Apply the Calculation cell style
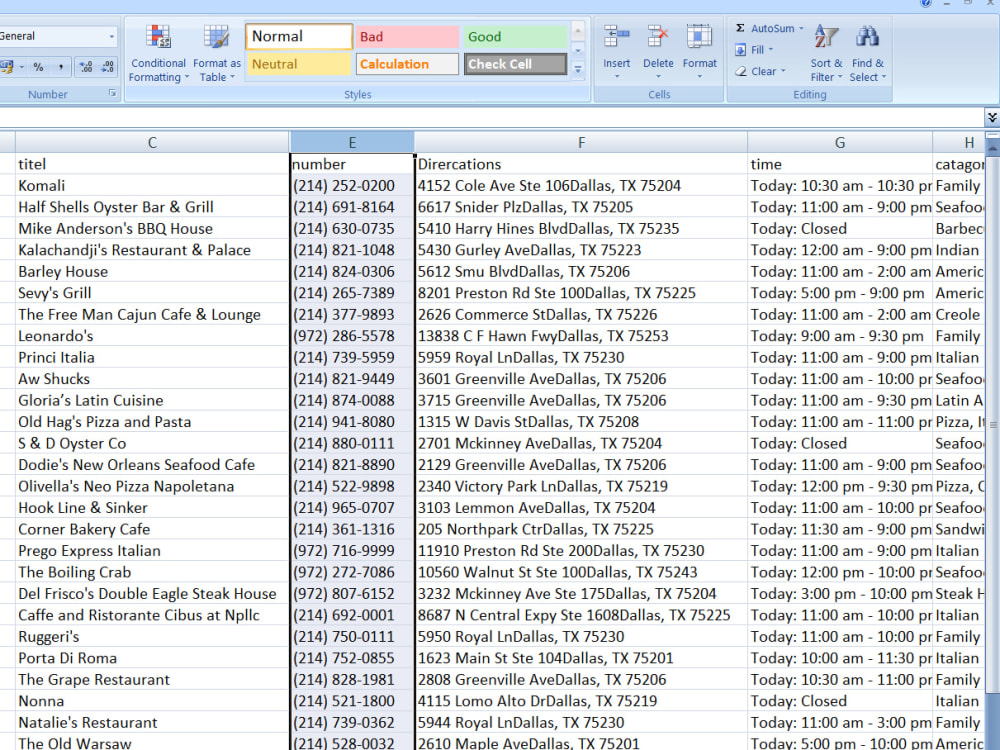1000x750 pixels. (x=407, y=64)
